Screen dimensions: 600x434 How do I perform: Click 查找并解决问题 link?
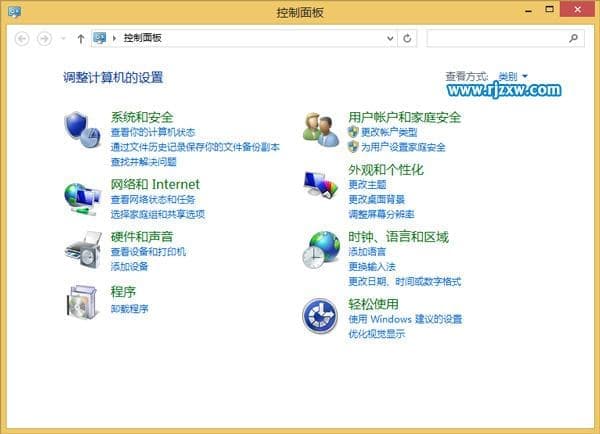point(143,162)
